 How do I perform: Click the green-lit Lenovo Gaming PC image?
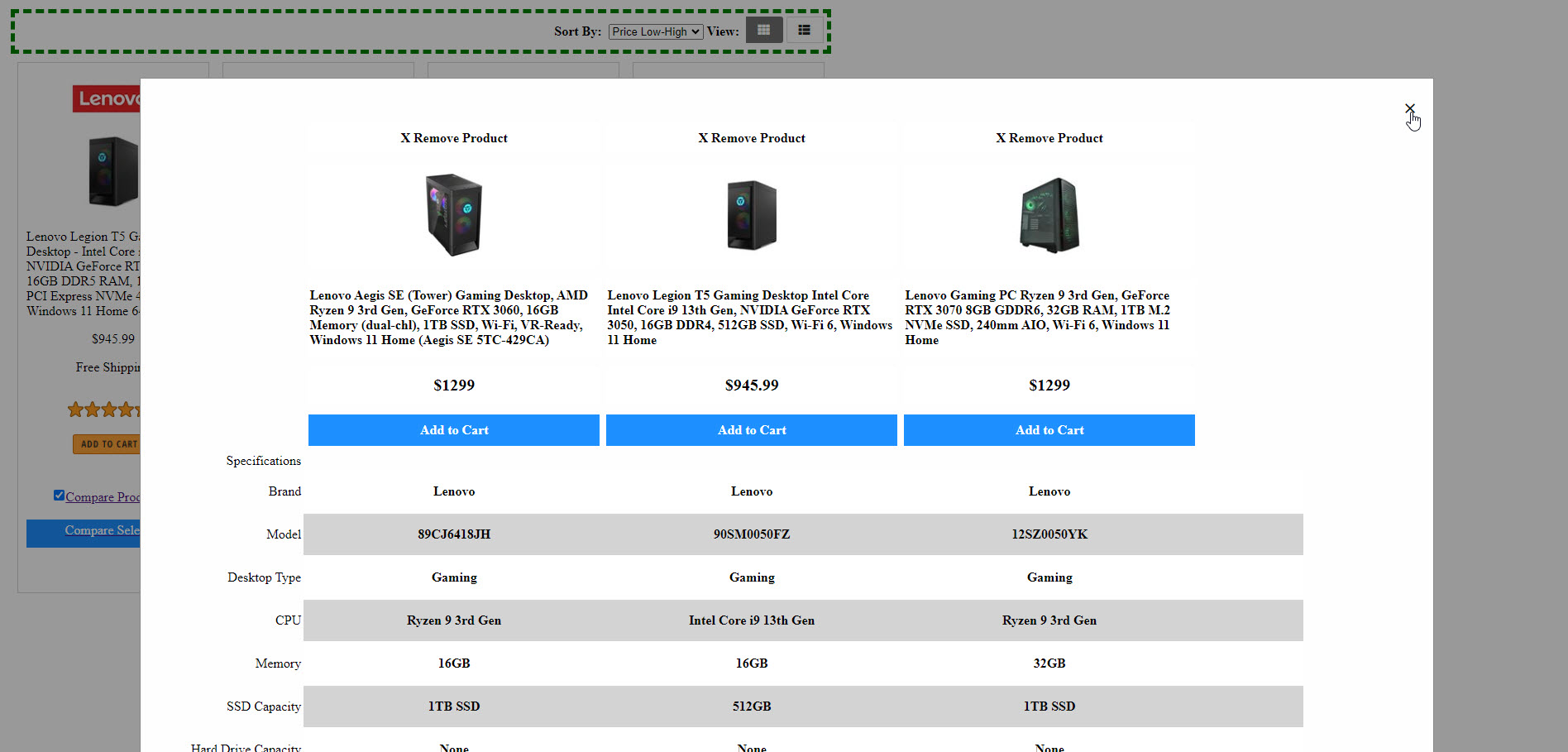[x=1049, y=215]
